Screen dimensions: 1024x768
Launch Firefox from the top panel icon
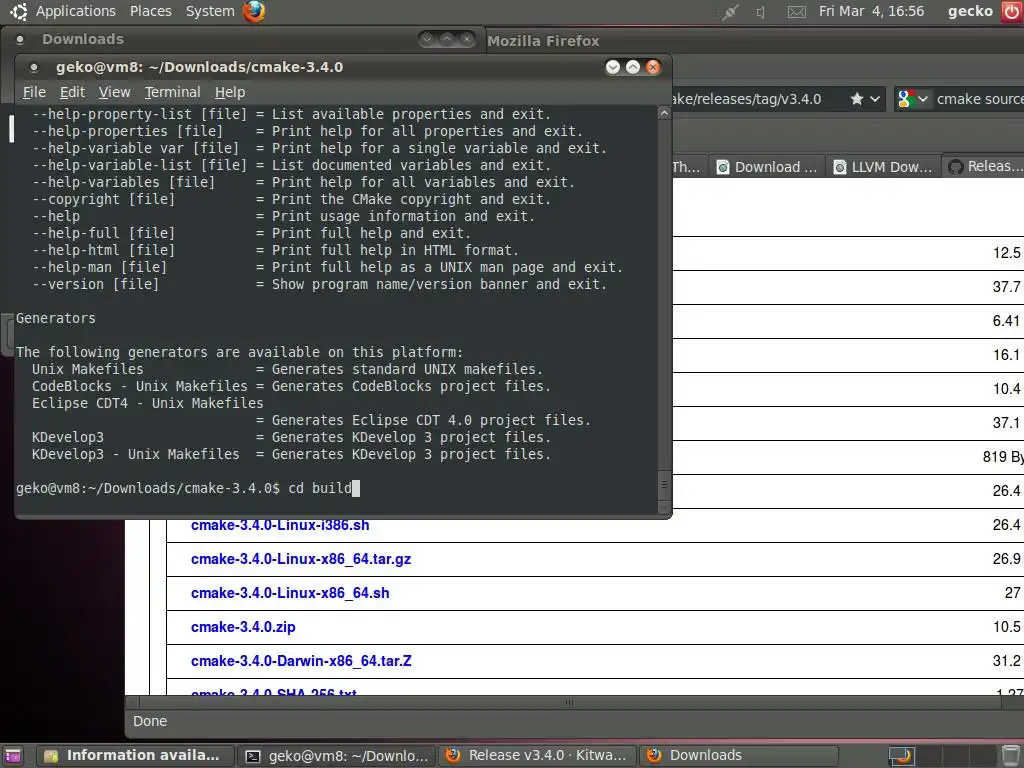coord(254,11)
